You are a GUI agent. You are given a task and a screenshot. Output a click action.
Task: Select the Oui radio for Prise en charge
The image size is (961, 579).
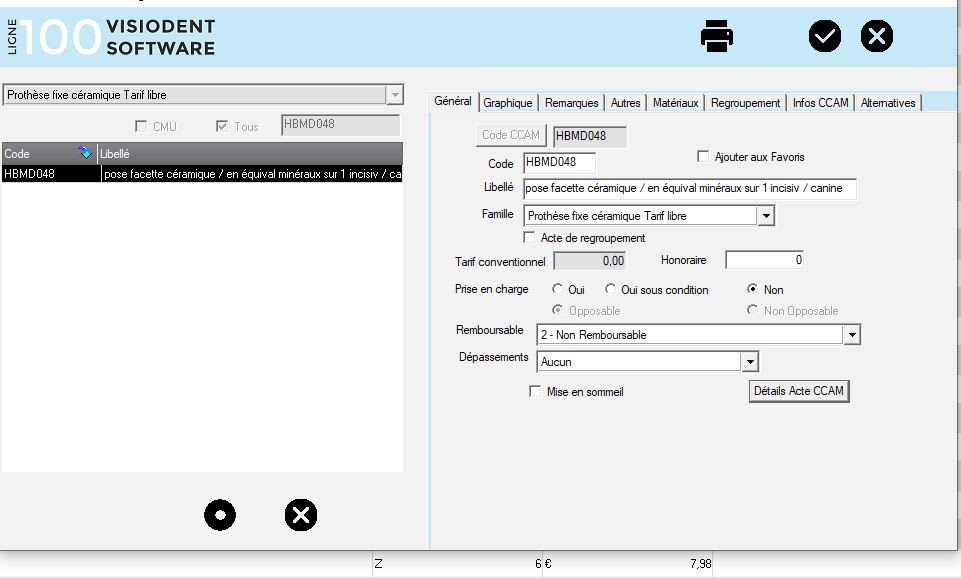(x=556, y=290)
